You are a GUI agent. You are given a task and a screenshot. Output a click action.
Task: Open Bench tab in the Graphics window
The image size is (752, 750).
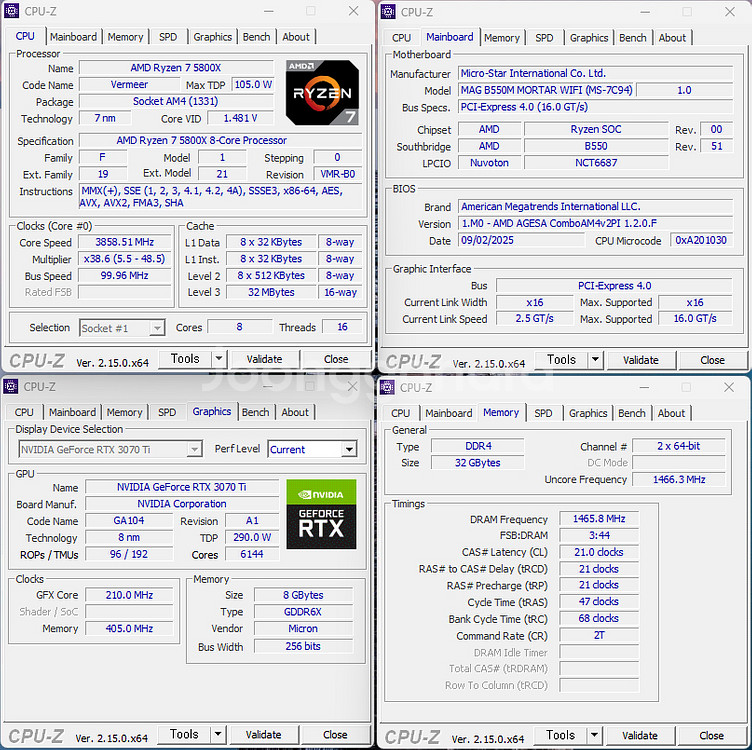click(x=255, y=412)
